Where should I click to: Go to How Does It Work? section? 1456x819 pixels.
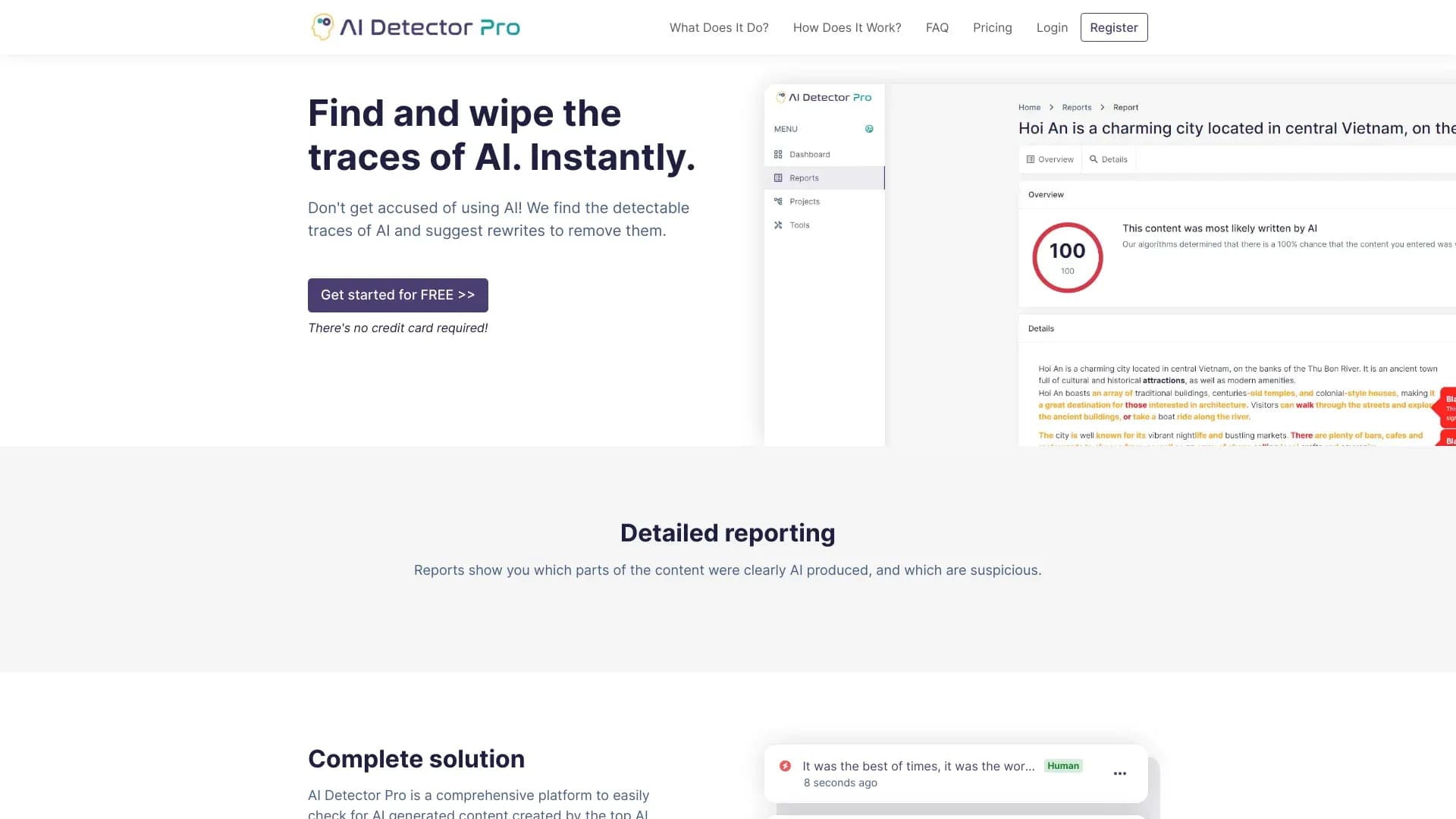[x=847, y=27]
